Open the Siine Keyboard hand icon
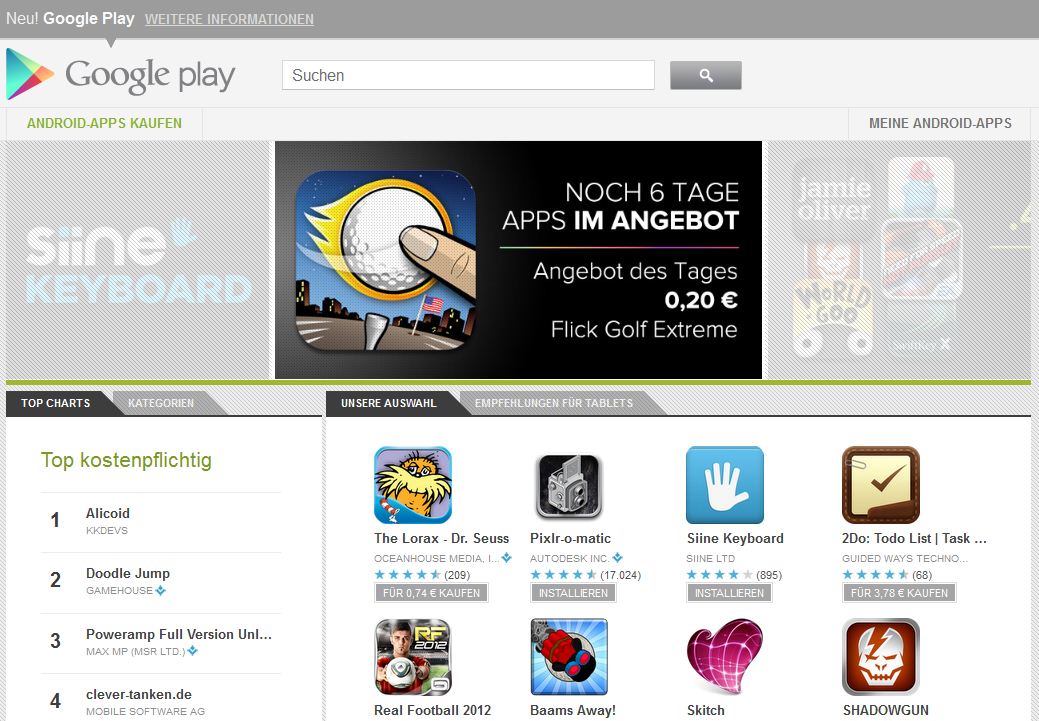 coord(725,485)
